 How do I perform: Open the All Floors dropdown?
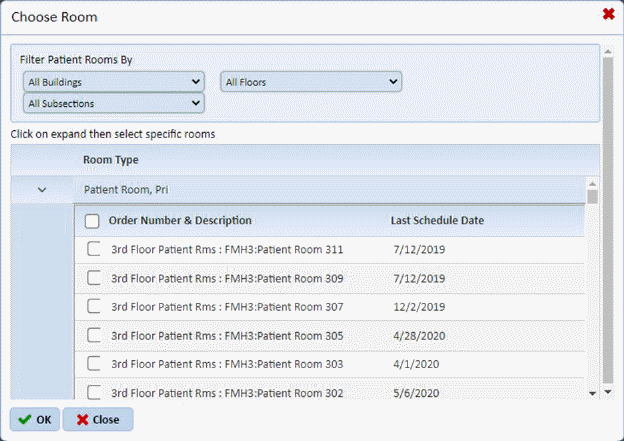(311, 81)
